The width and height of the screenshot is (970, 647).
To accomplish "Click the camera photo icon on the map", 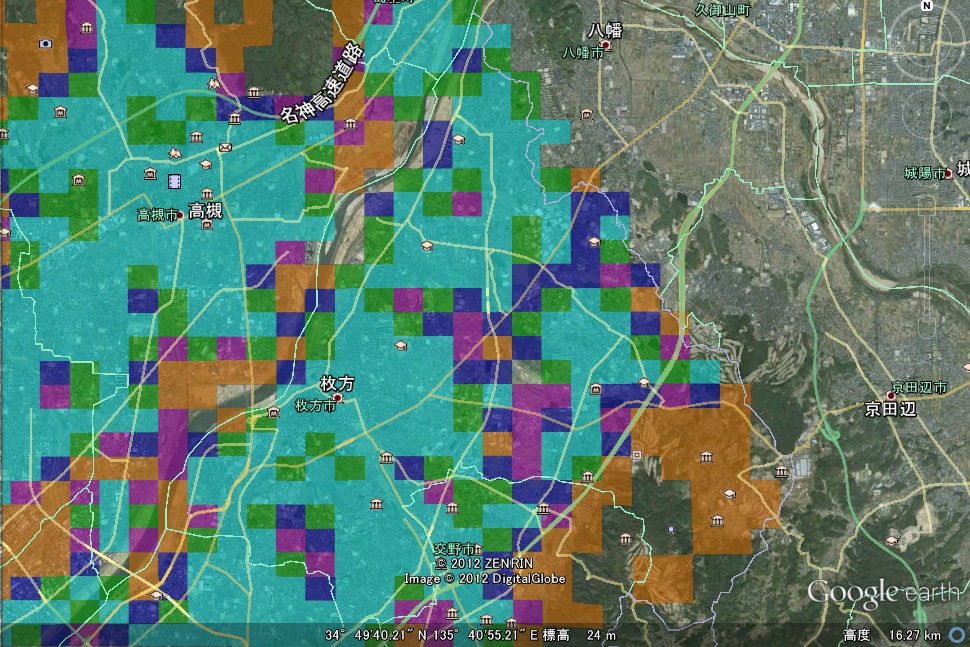I will pyautogui.click(x=45, y=43).
